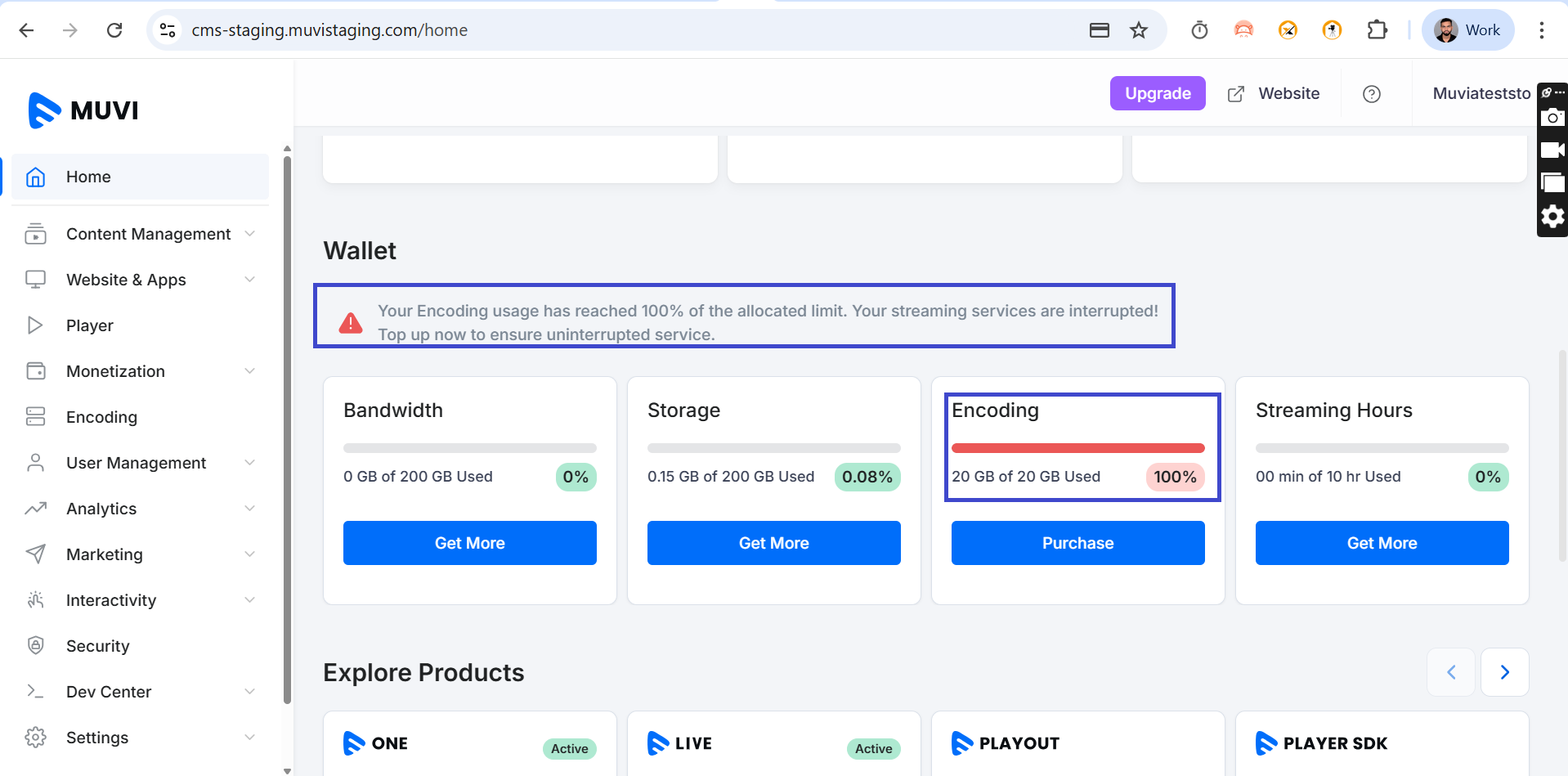This screenshot has height=776, width=1568.
Task: Purchase more Encoding capacity
Action: 1077,543
